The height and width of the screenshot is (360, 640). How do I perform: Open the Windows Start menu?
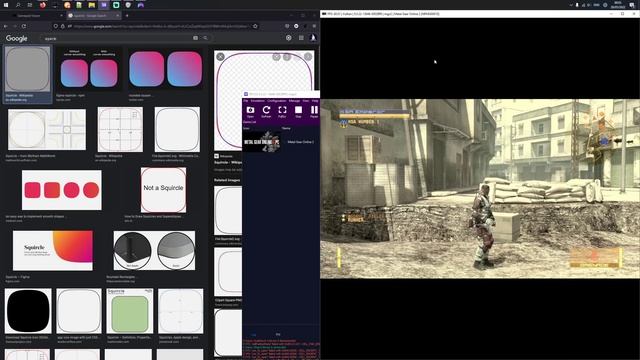click(6, 5)
